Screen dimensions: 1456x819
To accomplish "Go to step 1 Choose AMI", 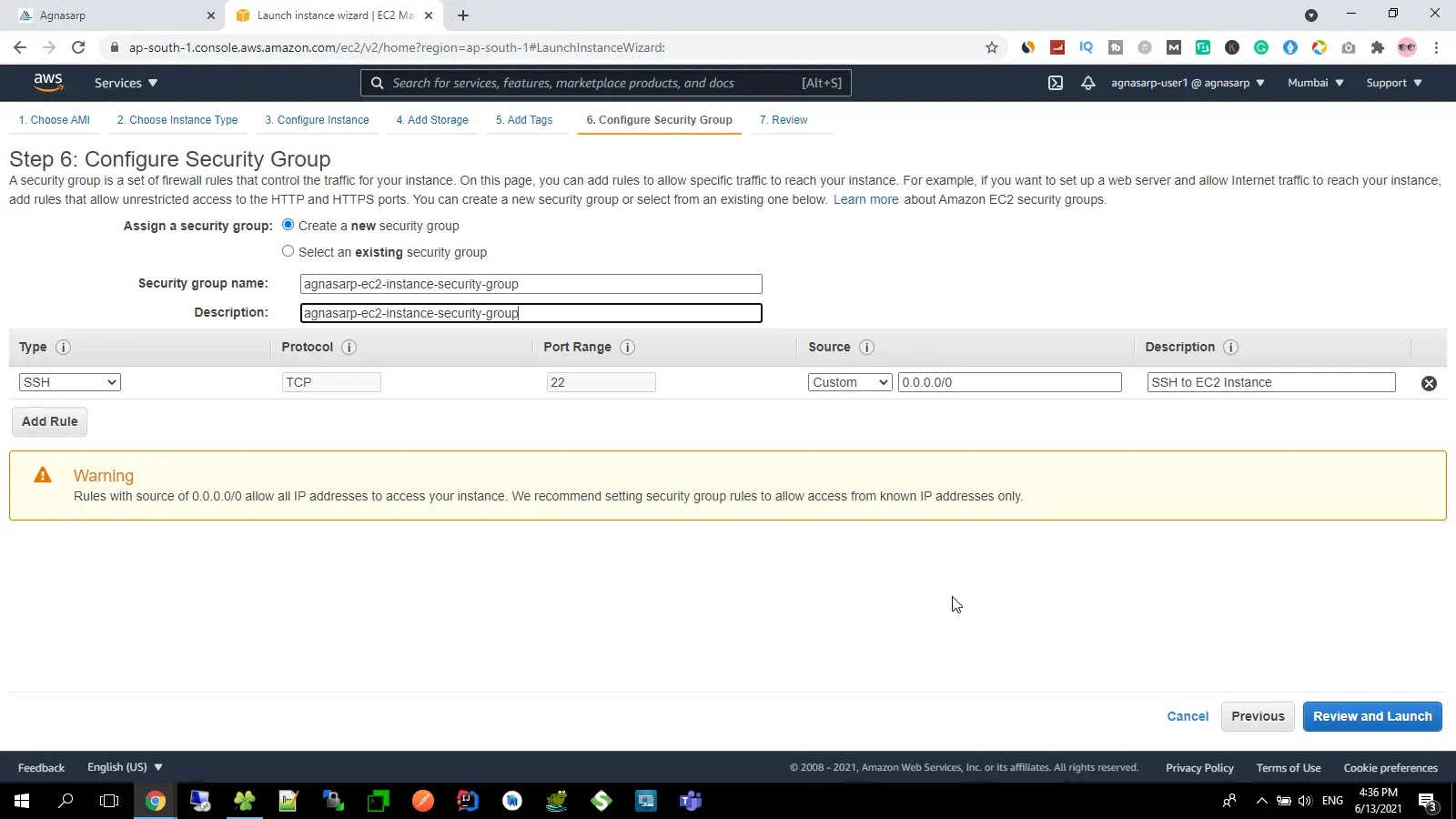I will coord(55,120).
